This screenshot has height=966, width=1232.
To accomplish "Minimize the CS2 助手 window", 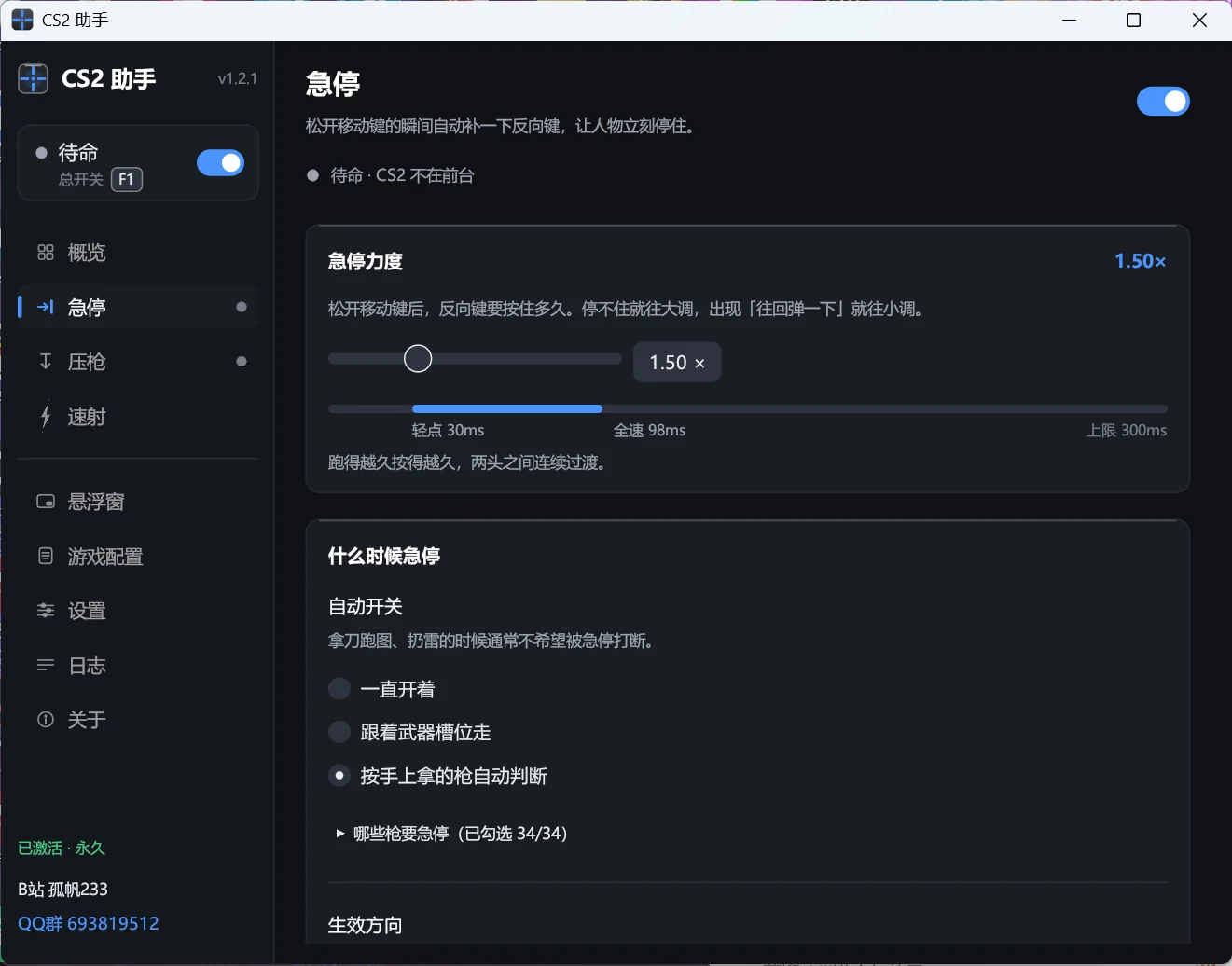I will coord(1070,21).
